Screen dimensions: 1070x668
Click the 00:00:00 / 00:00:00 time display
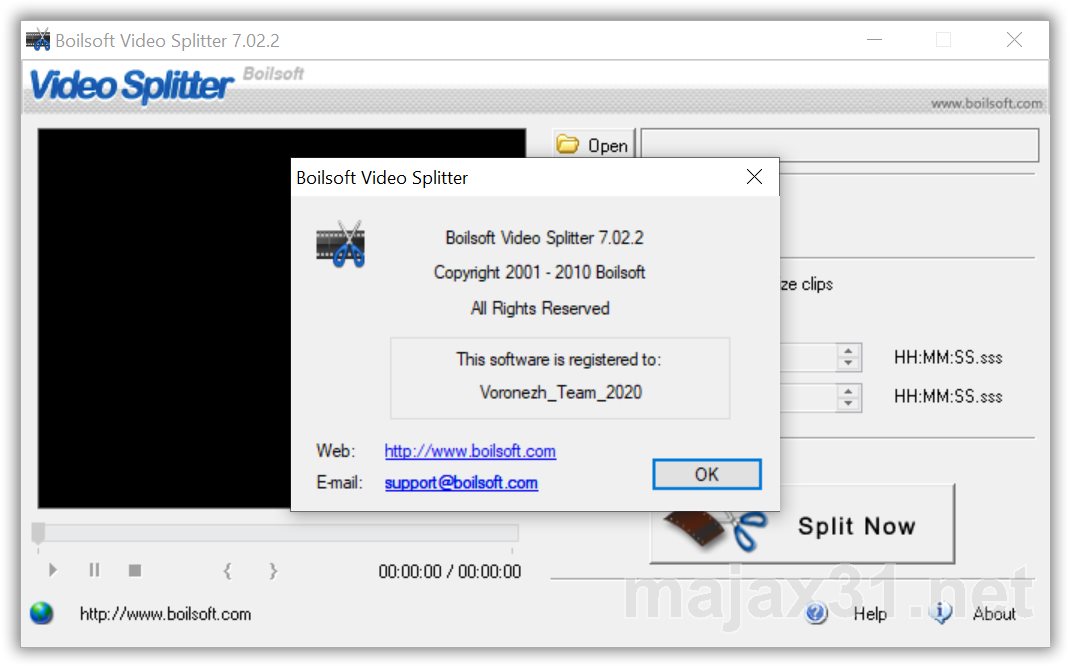click(x=450, y=571)
